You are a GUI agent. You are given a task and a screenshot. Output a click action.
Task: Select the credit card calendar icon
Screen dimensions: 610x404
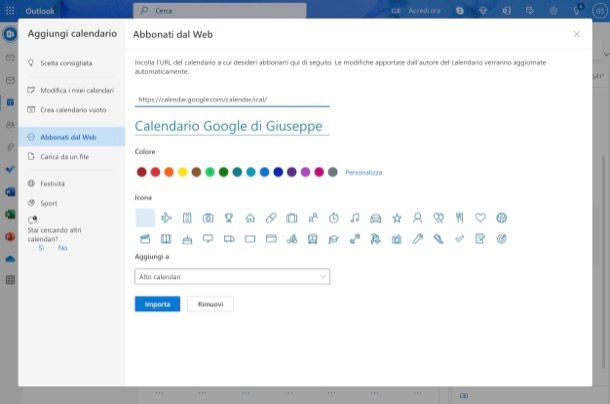(271, 239)
